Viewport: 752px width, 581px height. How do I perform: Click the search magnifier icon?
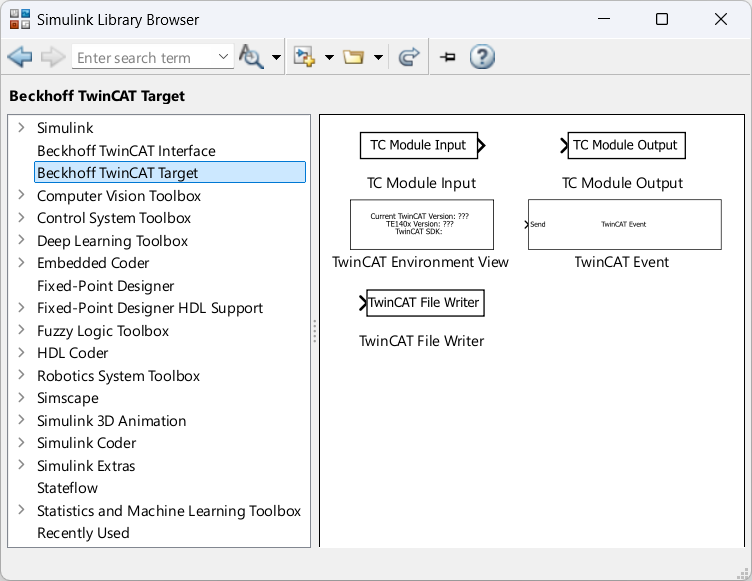(x=251, y=57)
